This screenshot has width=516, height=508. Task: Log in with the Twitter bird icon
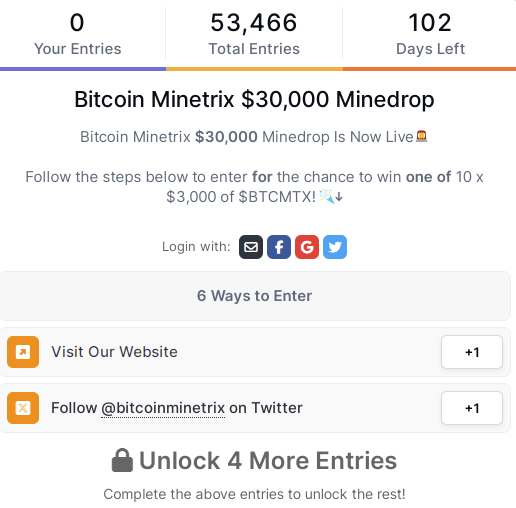coord(335,247)
